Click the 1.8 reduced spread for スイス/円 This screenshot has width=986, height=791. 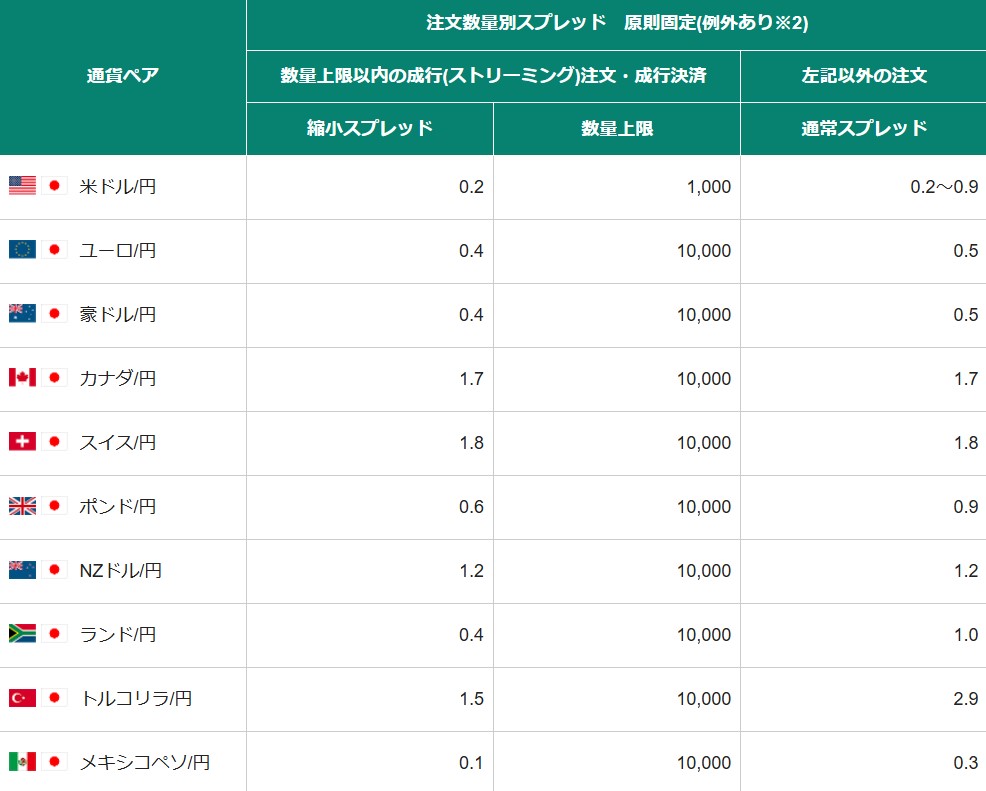click(472, 443)
